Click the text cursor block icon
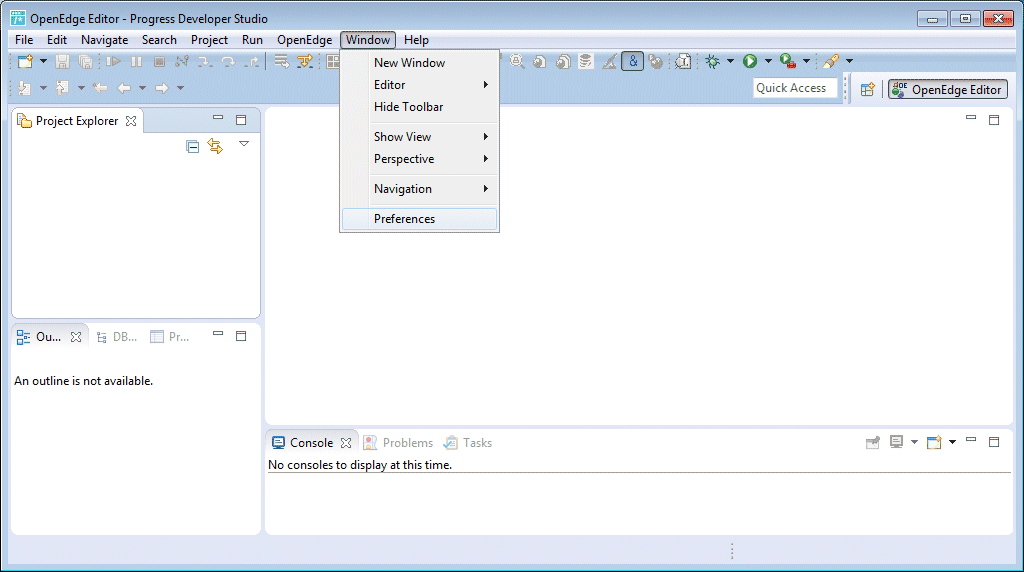The height and width of the screenshot is (572, 1024). tap(683, 61)
